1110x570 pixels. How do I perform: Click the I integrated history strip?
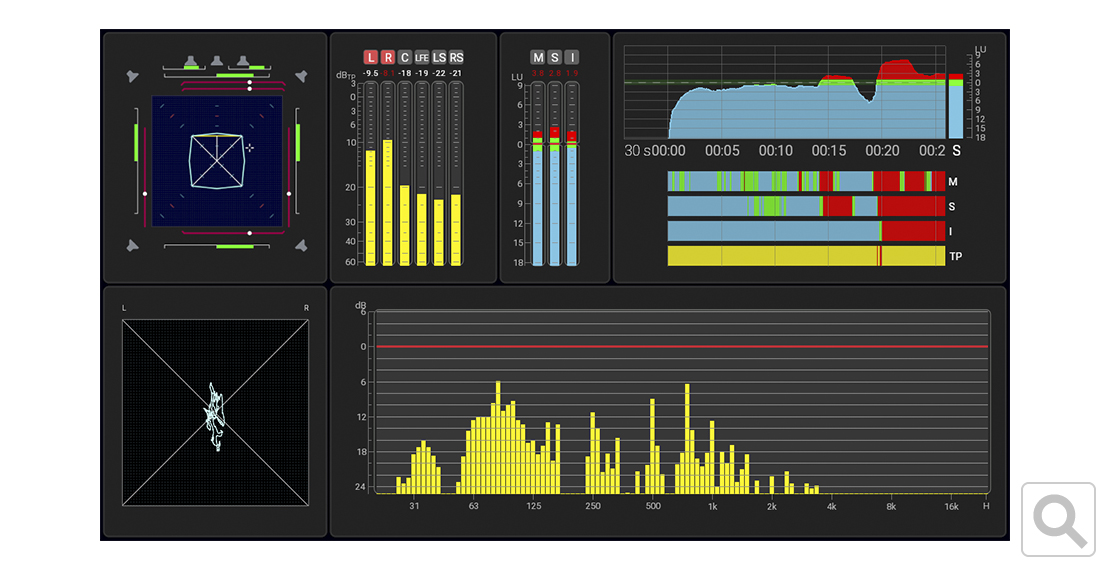806,231
